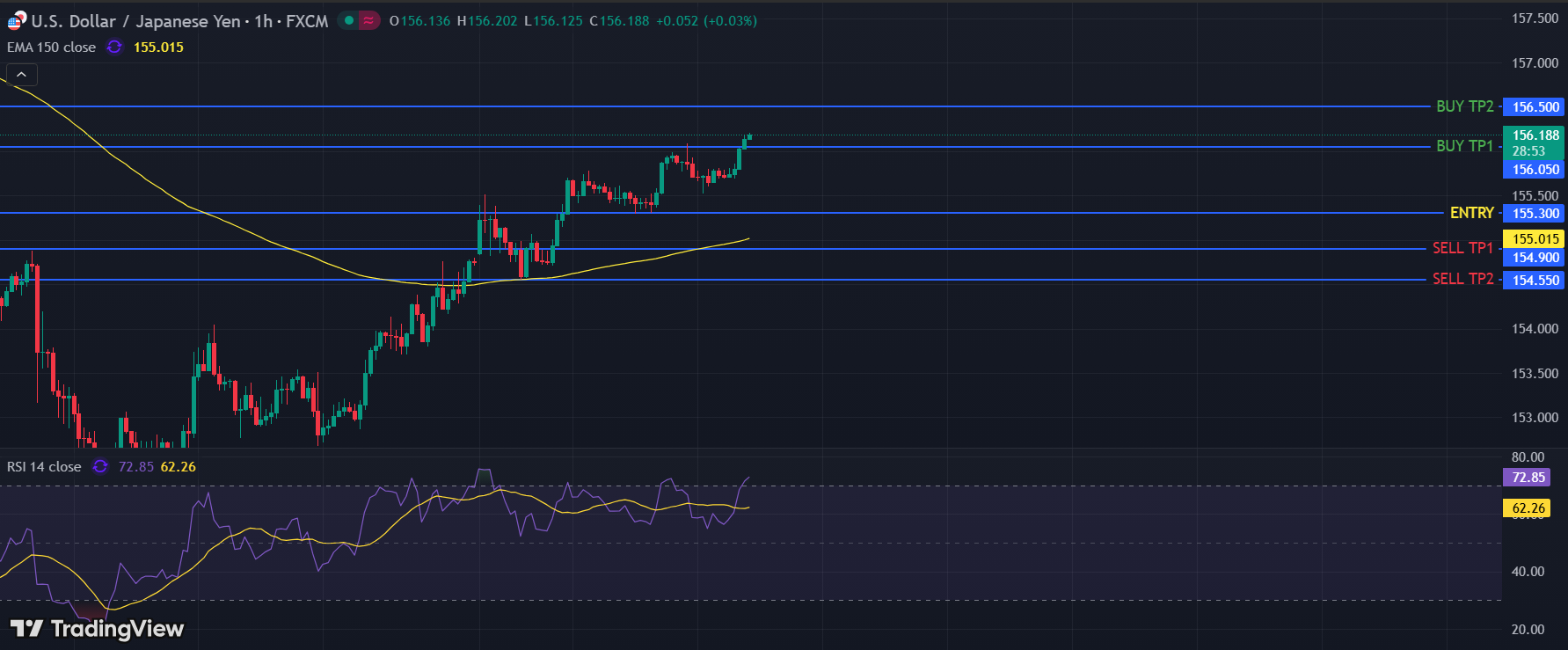Click the USD/JPY currency pair flag icon
Image resolution: width=1568 pixels, height=650 pixels.
pyautogui.click(x=17, y=21)
